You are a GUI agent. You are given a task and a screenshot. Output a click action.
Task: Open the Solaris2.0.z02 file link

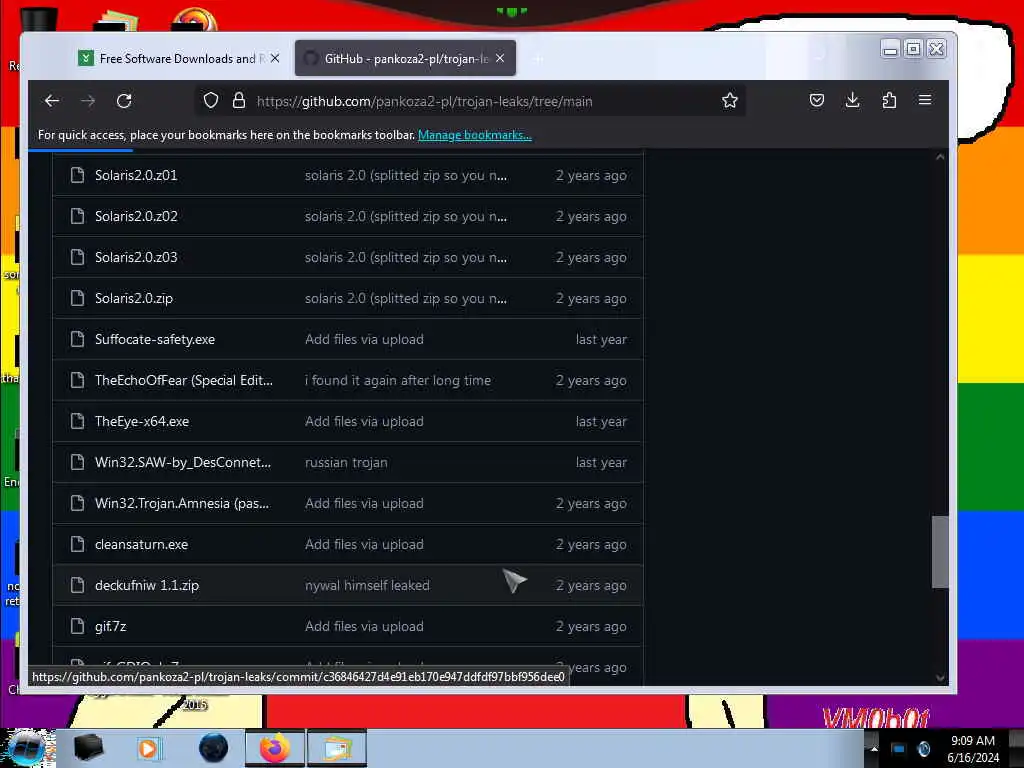pos(136,216)
